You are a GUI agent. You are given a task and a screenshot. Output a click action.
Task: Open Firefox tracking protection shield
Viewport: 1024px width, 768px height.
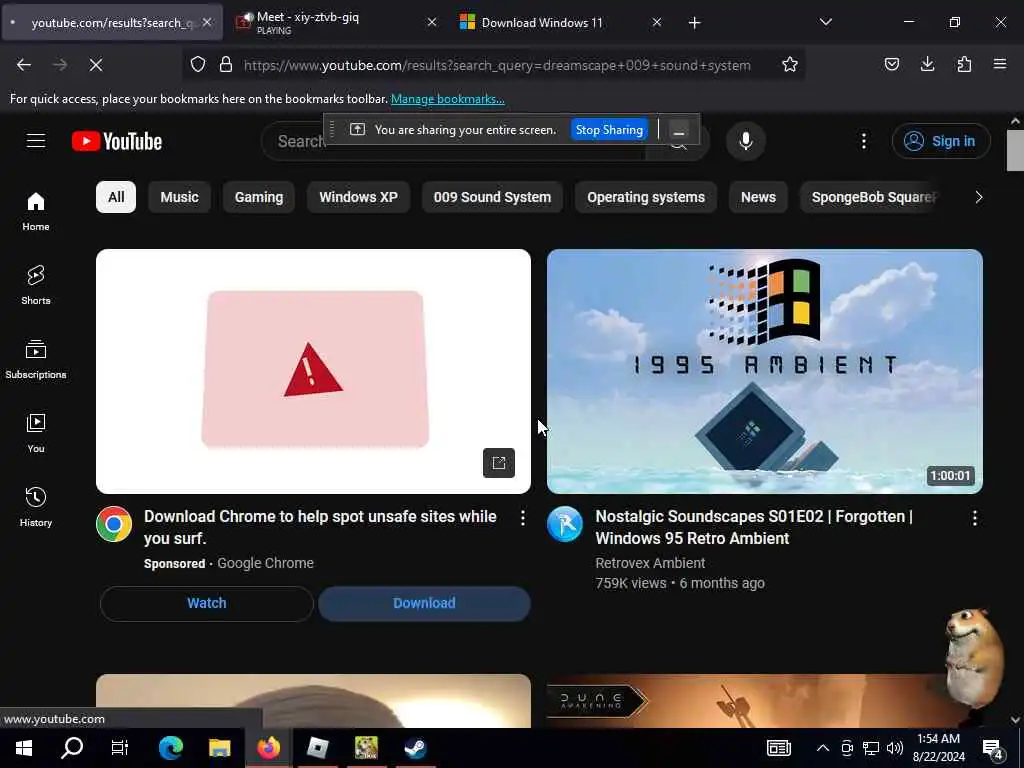[198, 65]
